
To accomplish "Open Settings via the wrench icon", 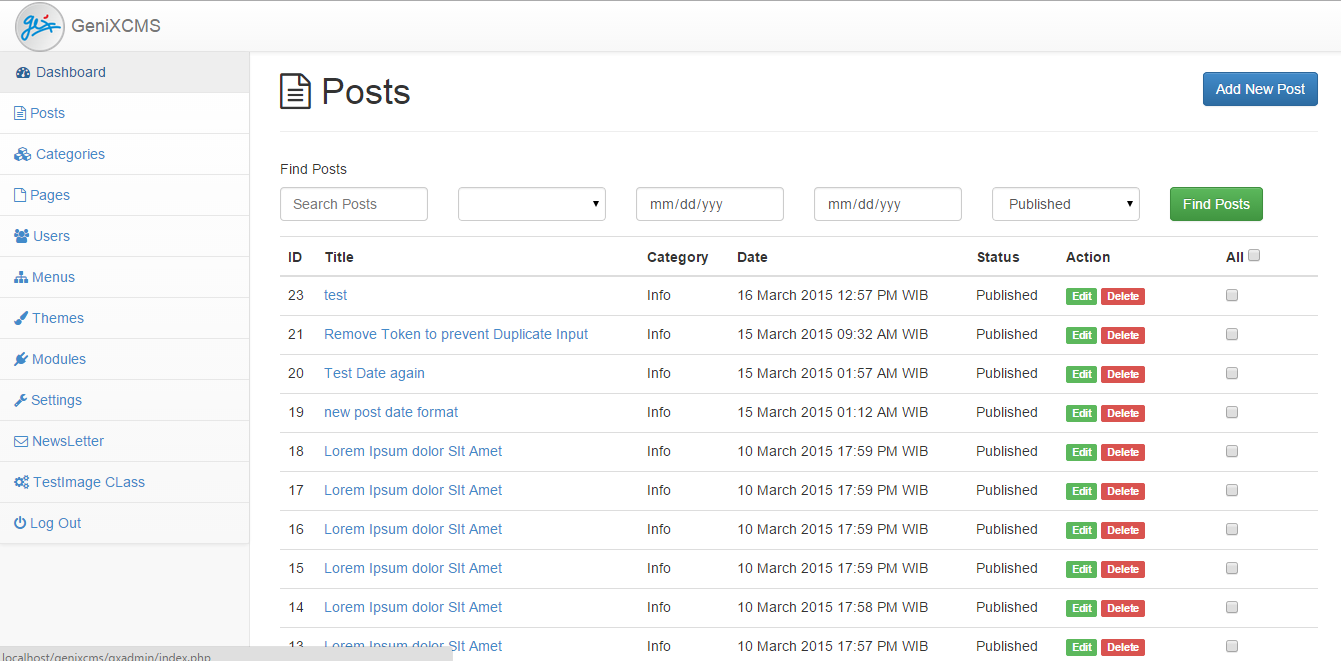I will pyautogui.click(x=19, y=399).
